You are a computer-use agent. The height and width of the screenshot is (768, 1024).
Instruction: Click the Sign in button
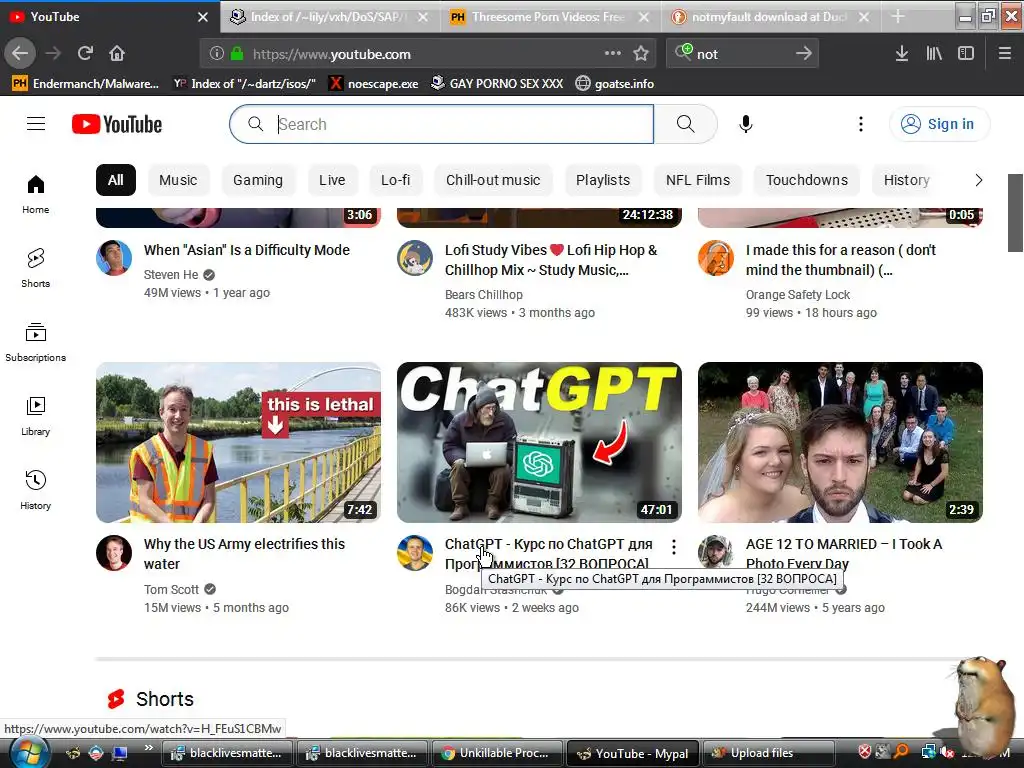coord(939,124)
